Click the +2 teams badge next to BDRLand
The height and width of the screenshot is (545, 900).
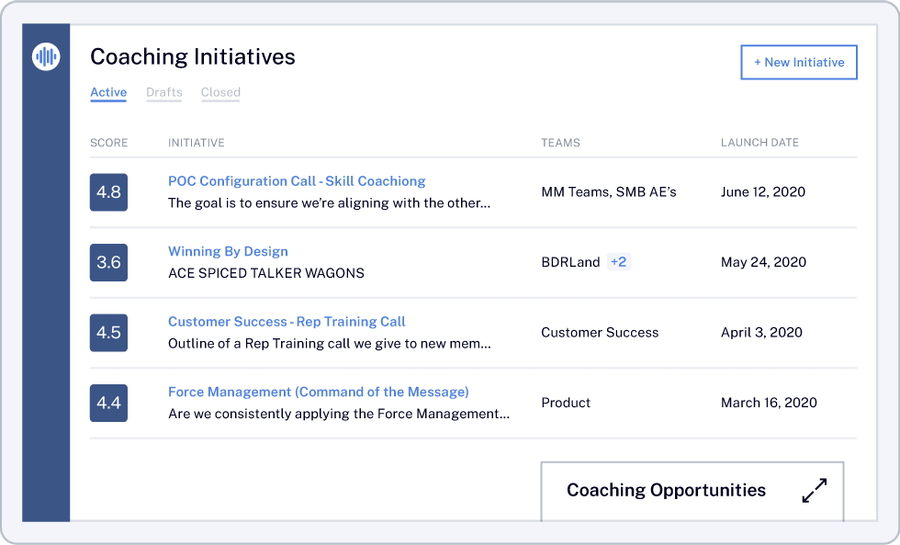(618, 262)
